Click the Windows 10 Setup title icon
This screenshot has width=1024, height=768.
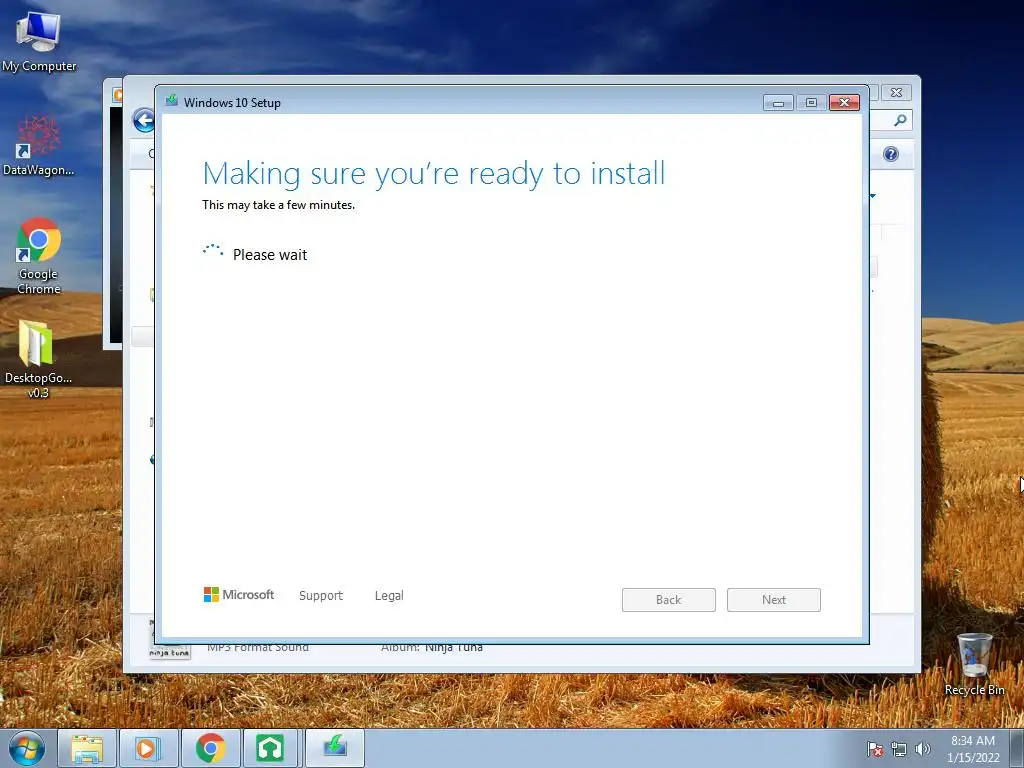[x=172, y=101]
